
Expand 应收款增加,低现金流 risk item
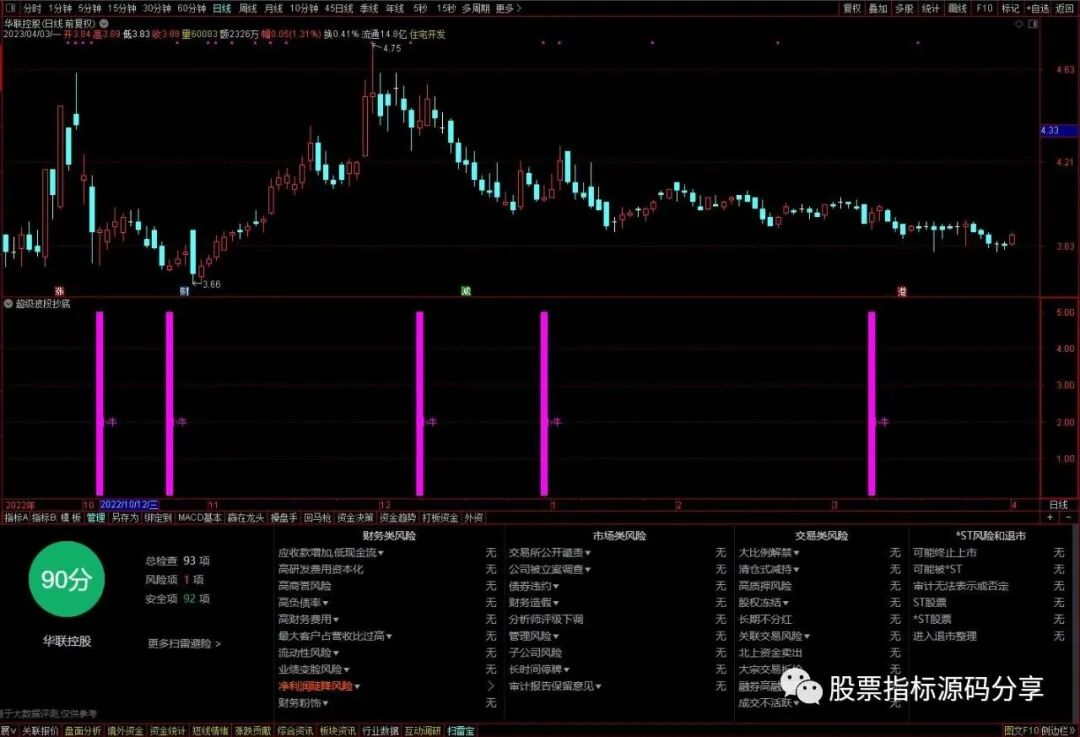[331, 552]
